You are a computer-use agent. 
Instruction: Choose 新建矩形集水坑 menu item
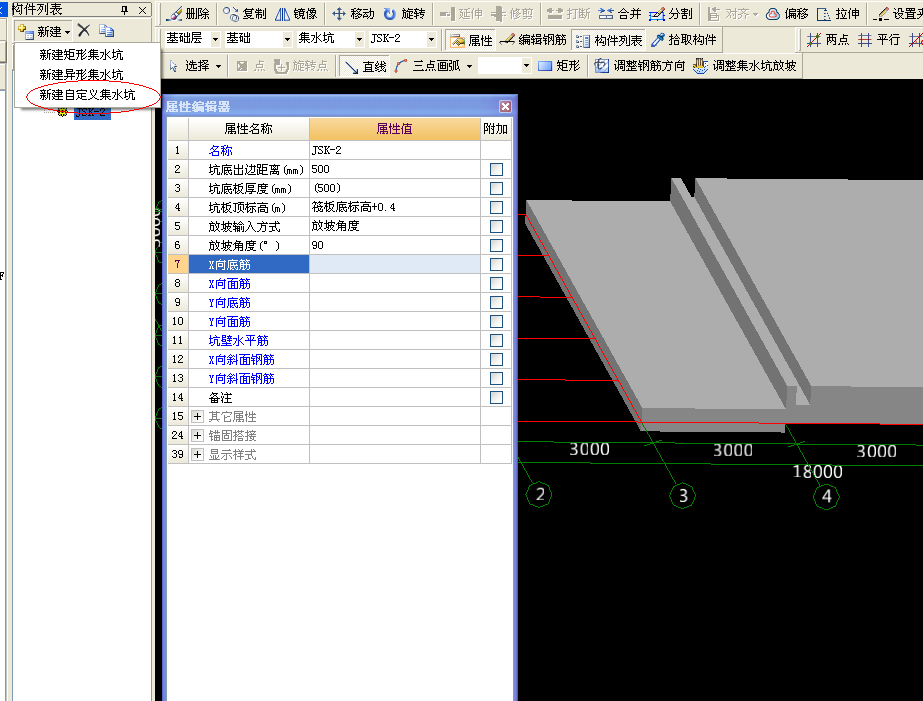coord(81,55)
